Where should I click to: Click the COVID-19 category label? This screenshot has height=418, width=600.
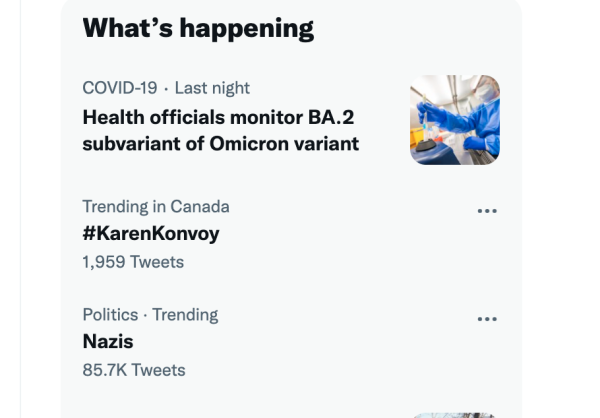tap(120, 88)
